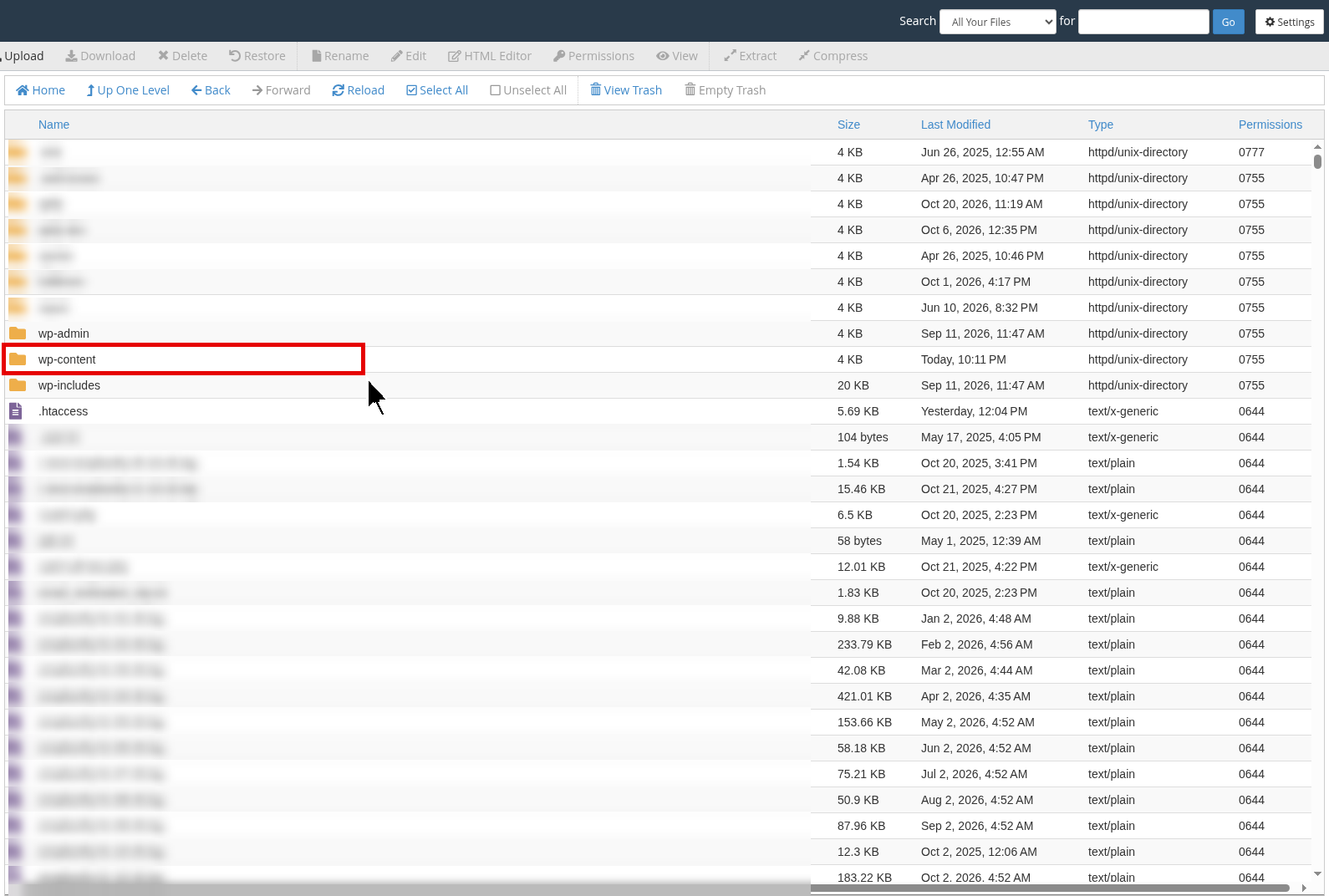
Task: Click the Yesterday, 12:04 PM modified cell
Action: pyautogui.click(x=975, y=411)
